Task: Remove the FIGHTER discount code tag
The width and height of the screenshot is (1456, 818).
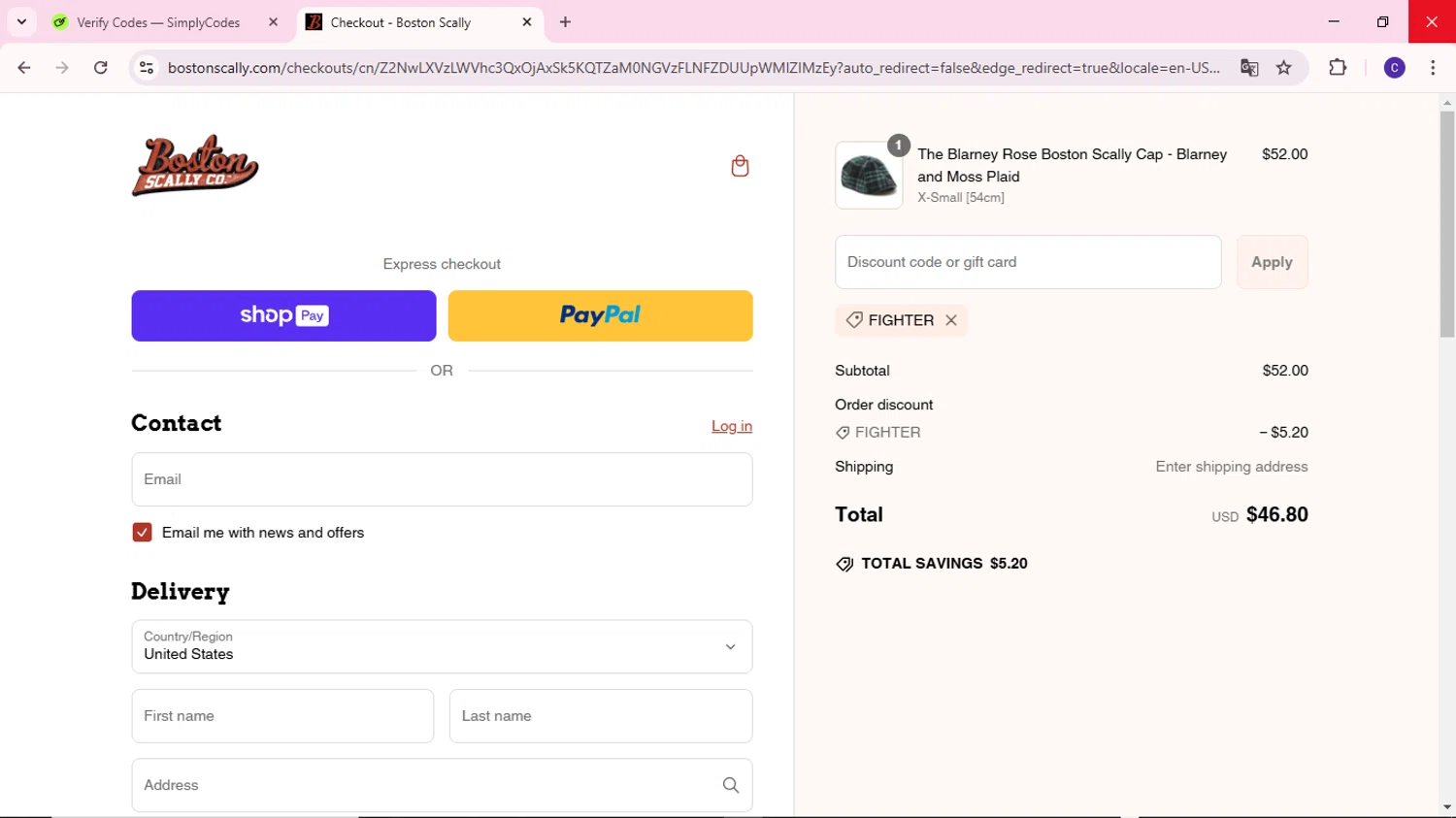Action: click(x=951, y=320)
